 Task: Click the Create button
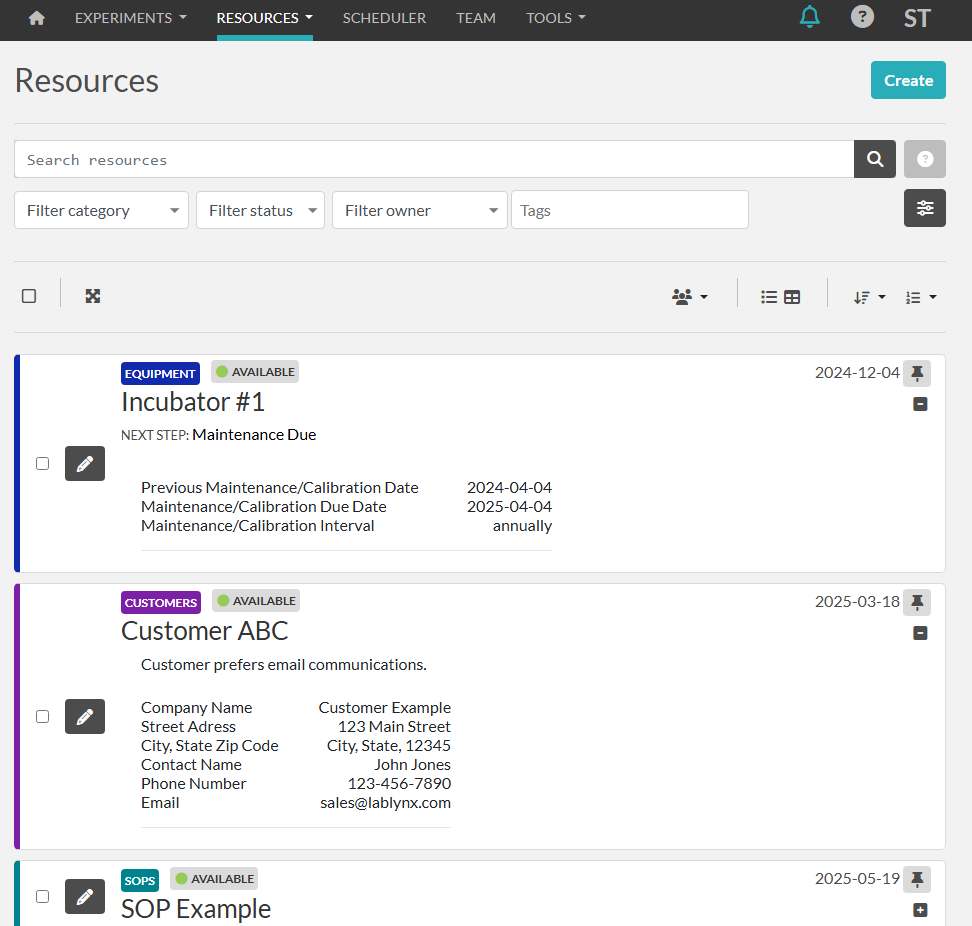(908, 80)
